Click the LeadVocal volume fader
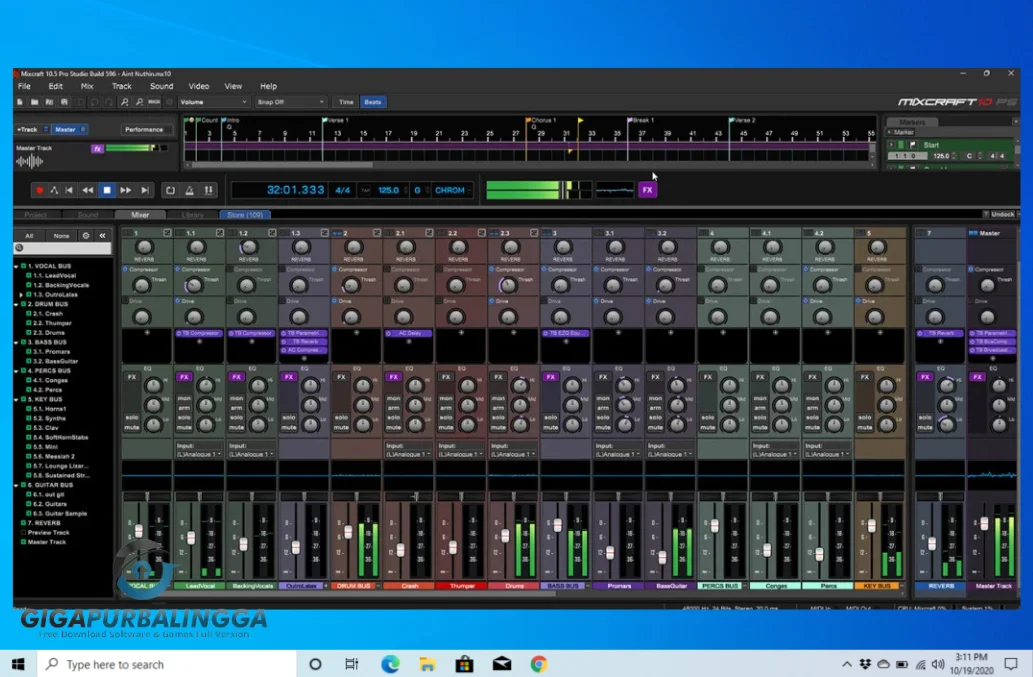 pos(191,538)
